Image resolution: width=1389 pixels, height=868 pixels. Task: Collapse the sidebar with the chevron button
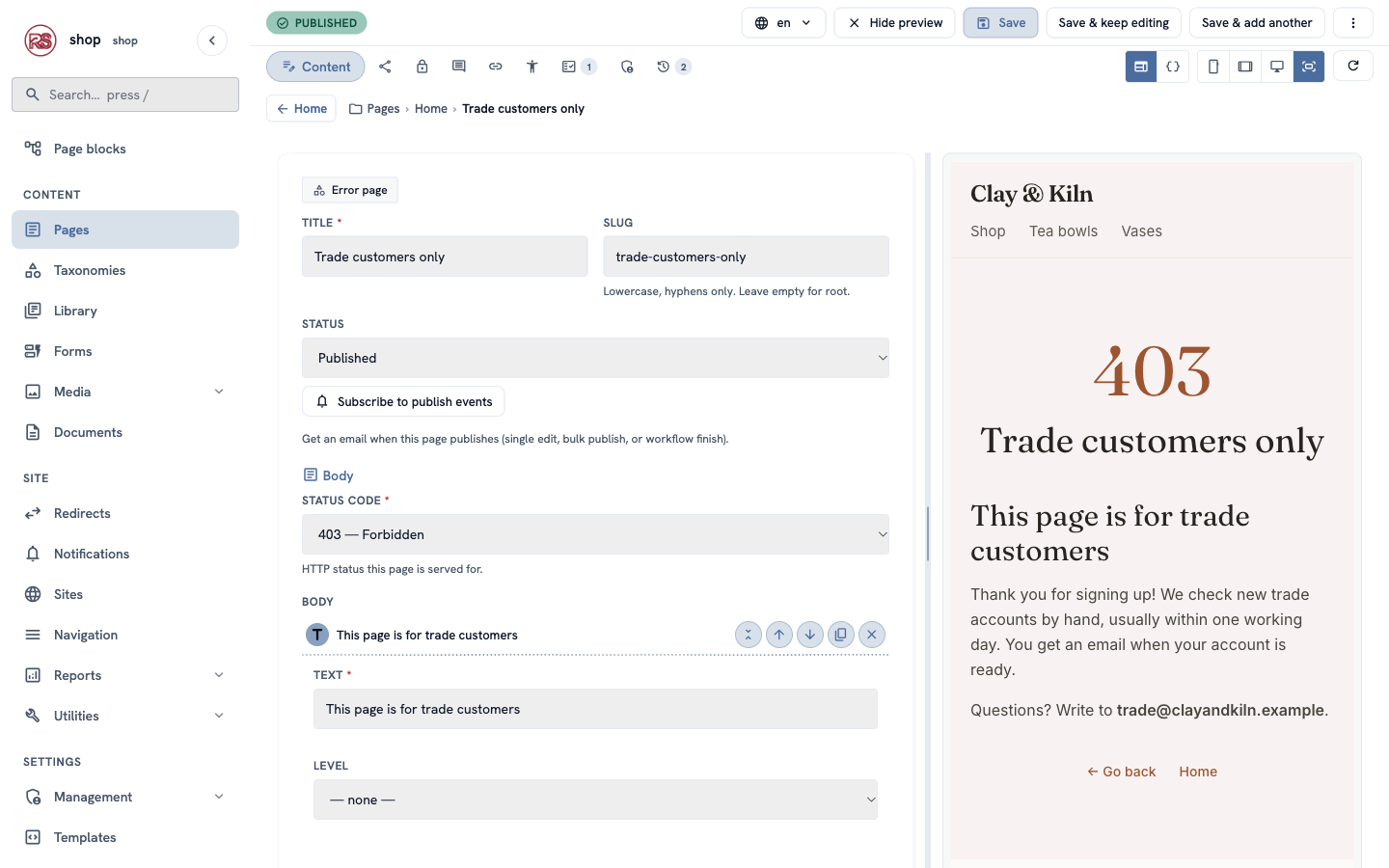[212, 41]
